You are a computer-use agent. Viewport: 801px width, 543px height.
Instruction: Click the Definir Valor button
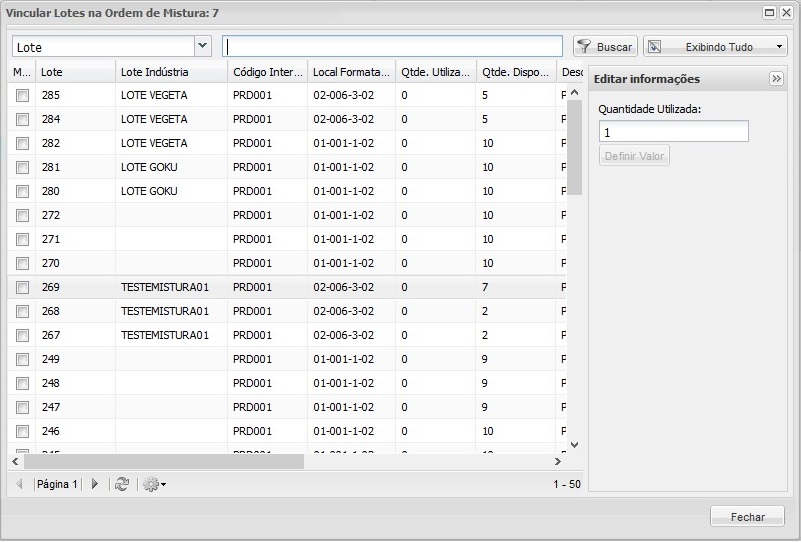[x=634, y=156]
